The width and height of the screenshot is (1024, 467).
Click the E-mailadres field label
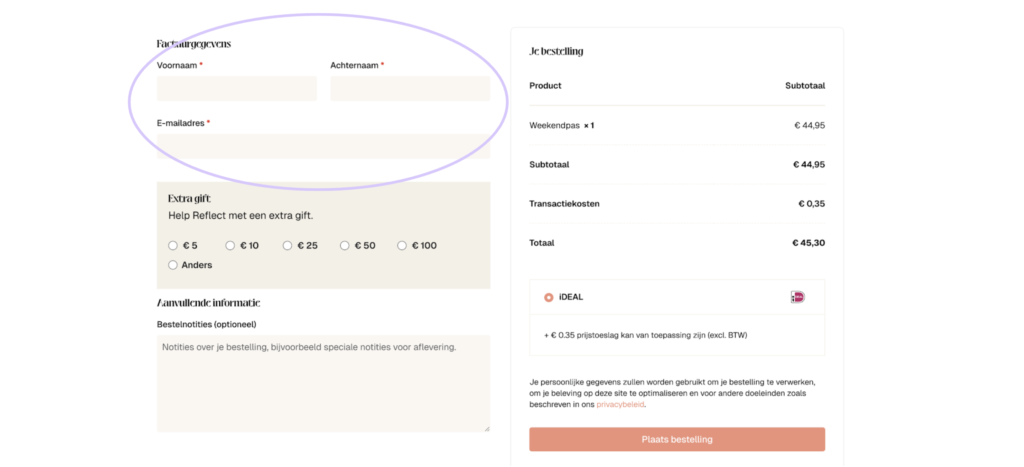click(181, 123)
